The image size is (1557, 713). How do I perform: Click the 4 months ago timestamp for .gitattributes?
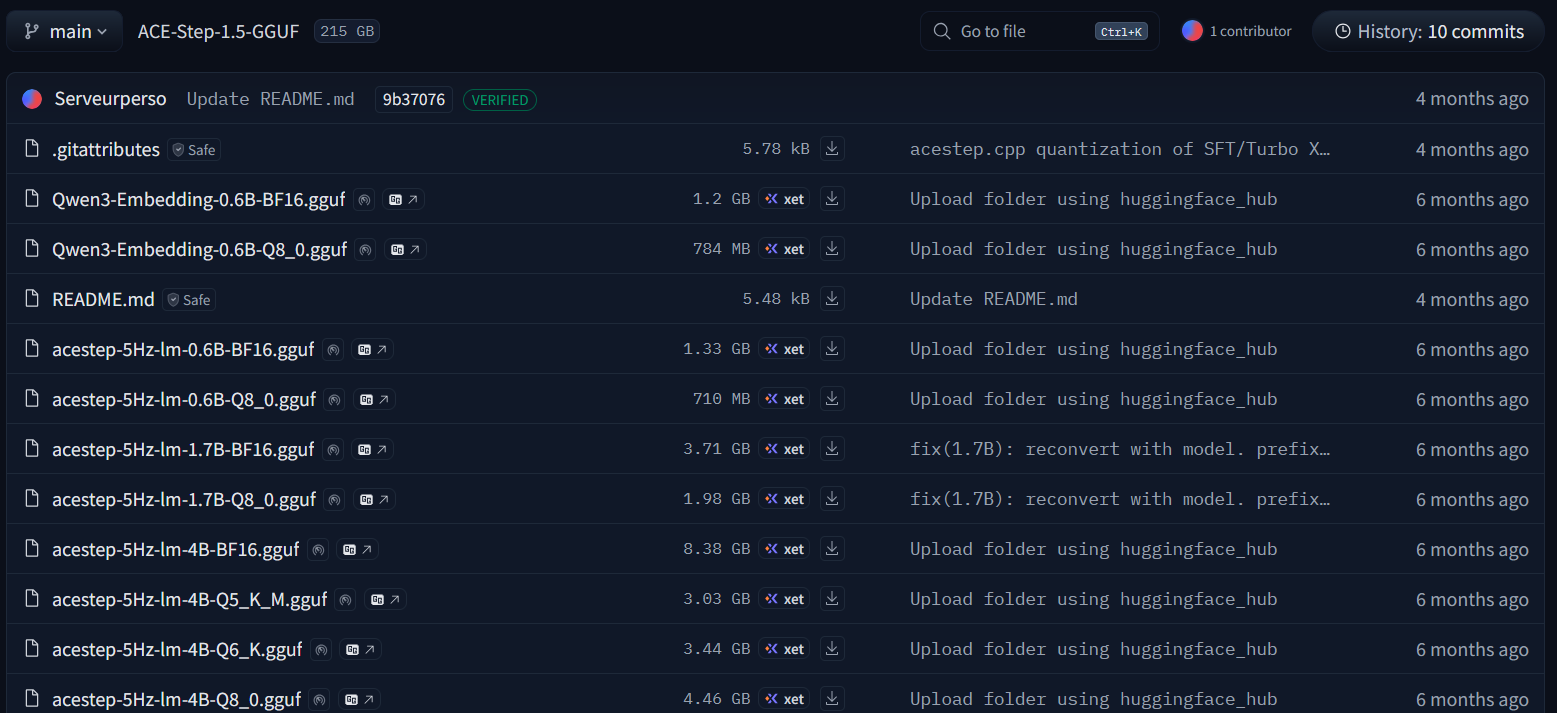(1472, 149)
